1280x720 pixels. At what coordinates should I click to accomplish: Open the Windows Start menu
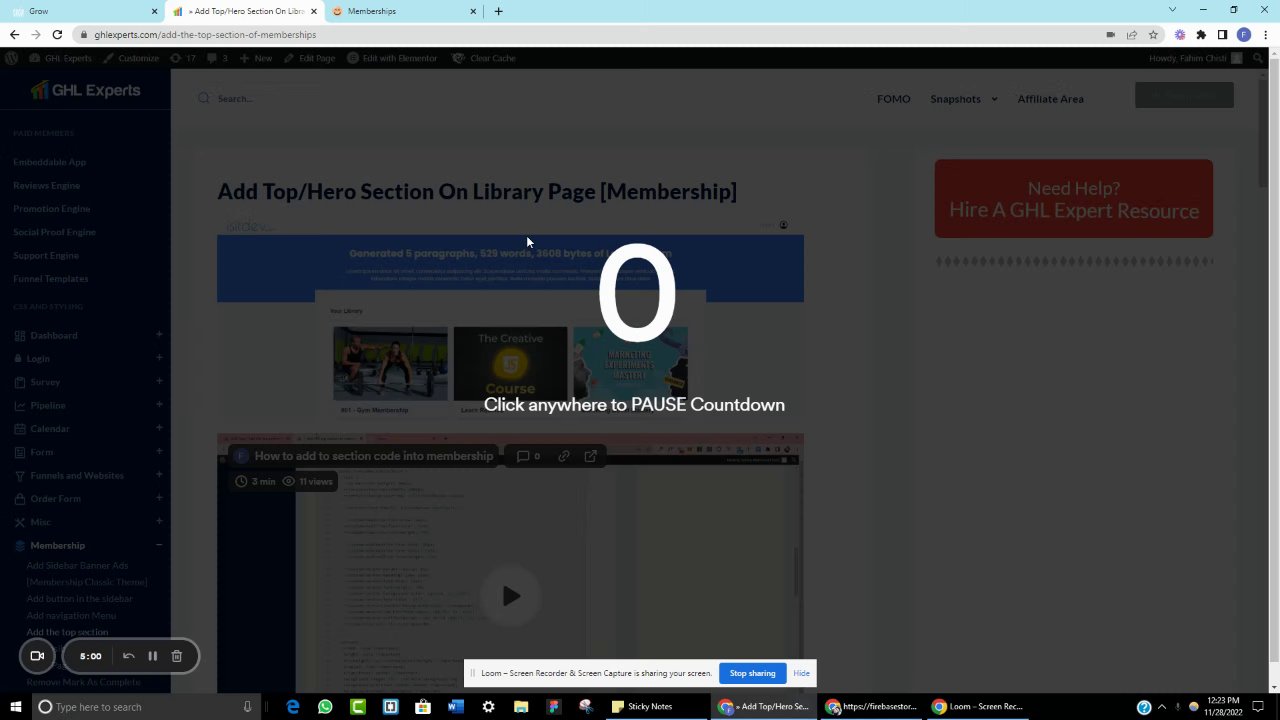click(x=15, y=707)
